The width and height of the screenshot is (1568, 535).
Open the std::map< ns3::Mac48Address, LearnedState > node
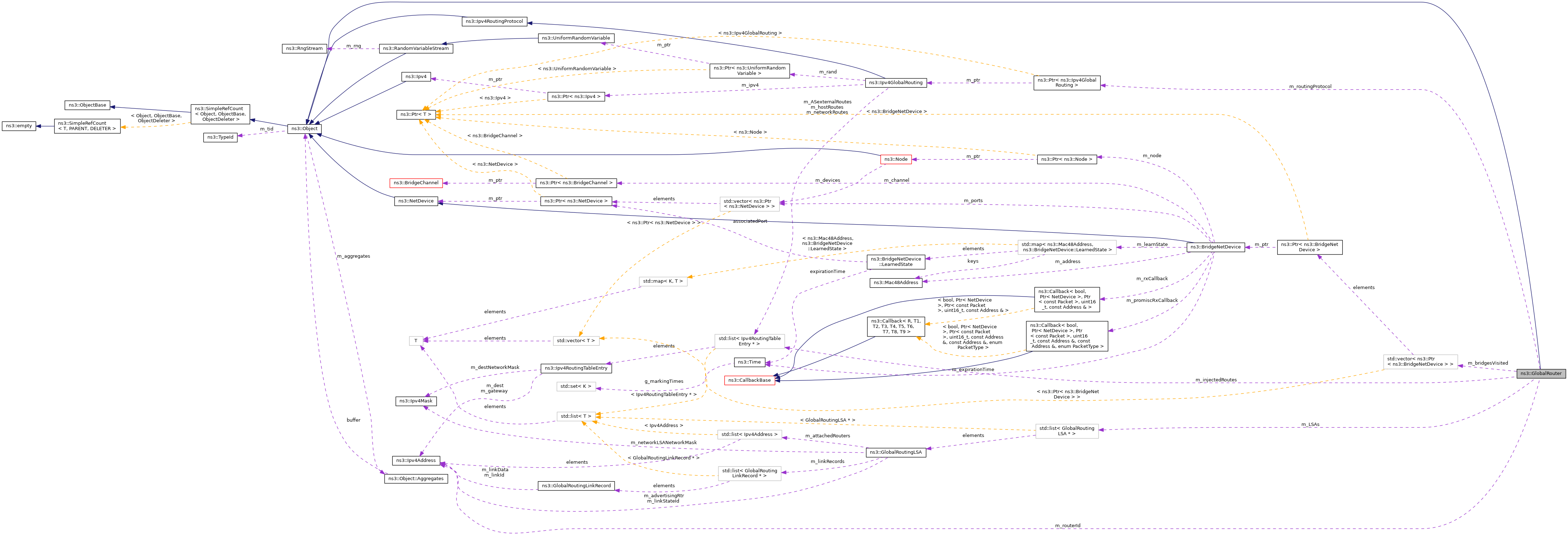click(1067, 247)
